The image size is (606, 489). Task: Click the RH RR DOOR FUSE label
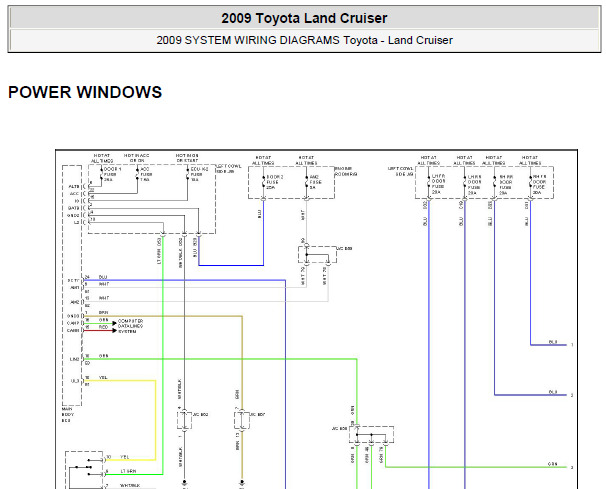(x=506, y=184)
